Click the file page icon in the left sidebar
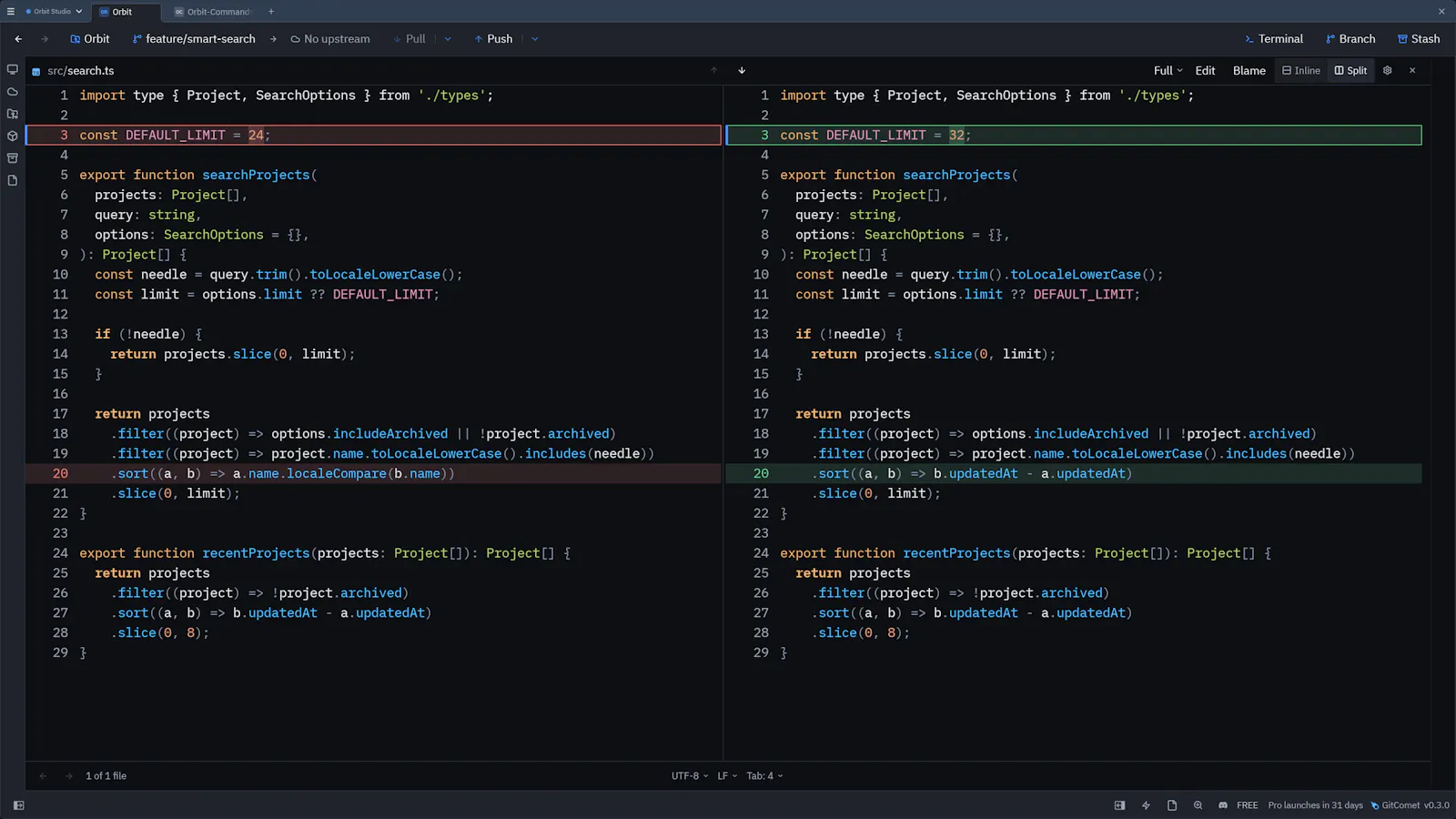This screenshot has width=1456, height=819. pyautogui.click(x=13, y=180)
